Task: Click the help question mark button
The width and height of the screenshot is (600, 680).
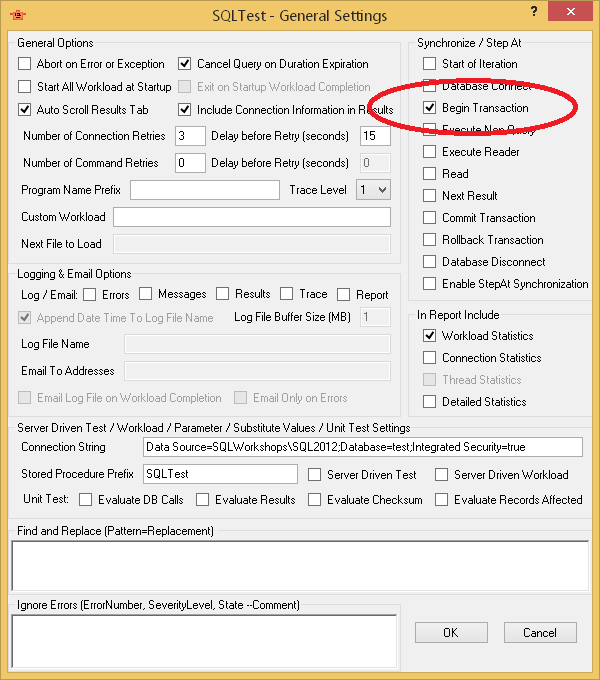Action: point(534,12)
